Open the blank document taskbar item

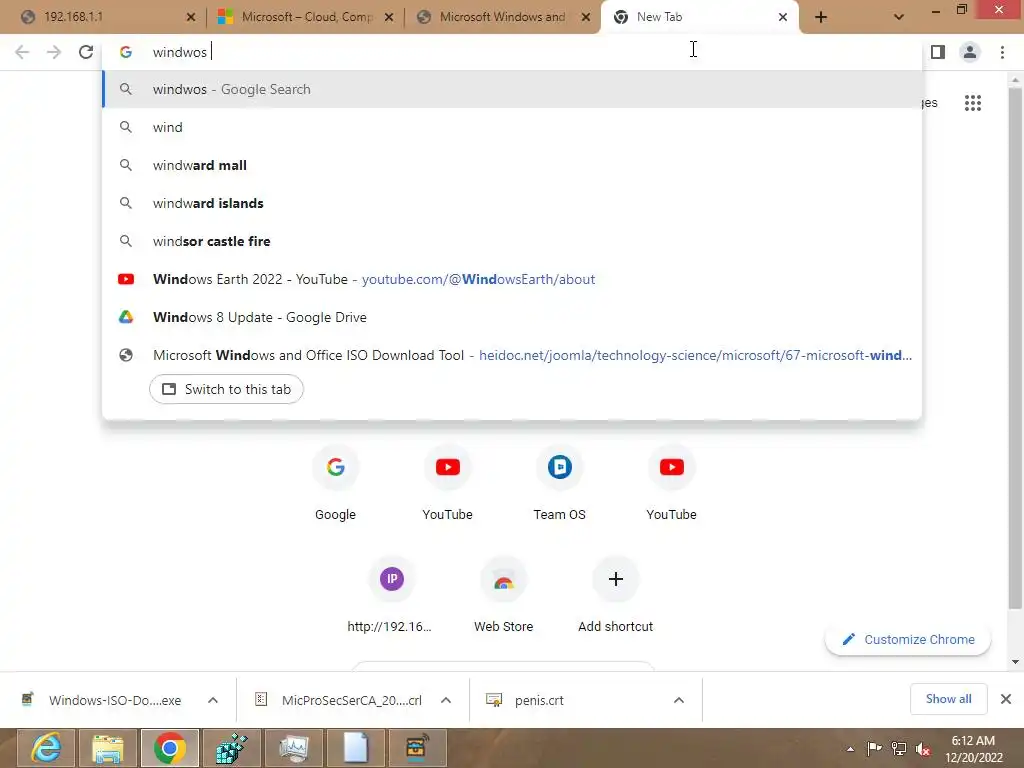tap(355, 748)
